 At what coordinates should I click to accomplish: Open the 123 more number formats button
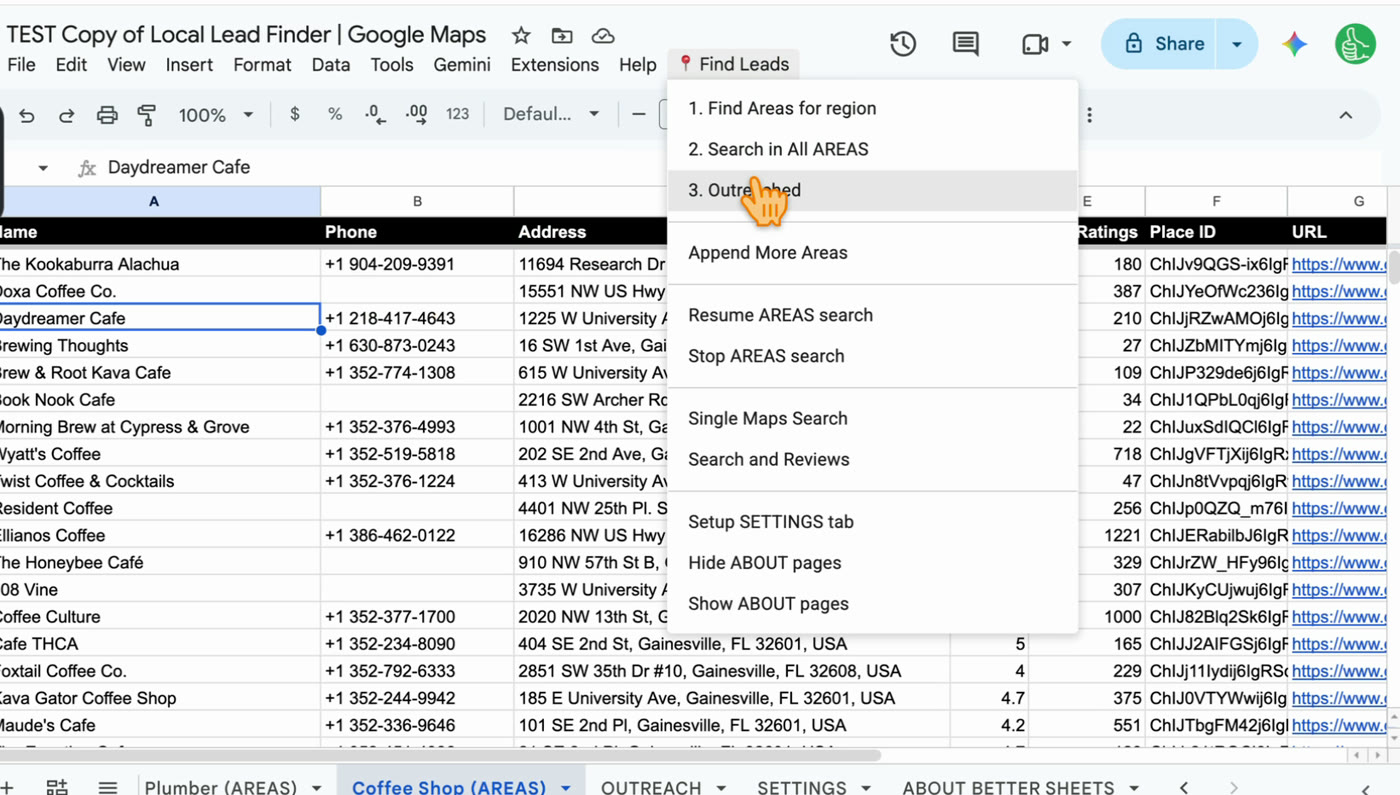point(458,114)
